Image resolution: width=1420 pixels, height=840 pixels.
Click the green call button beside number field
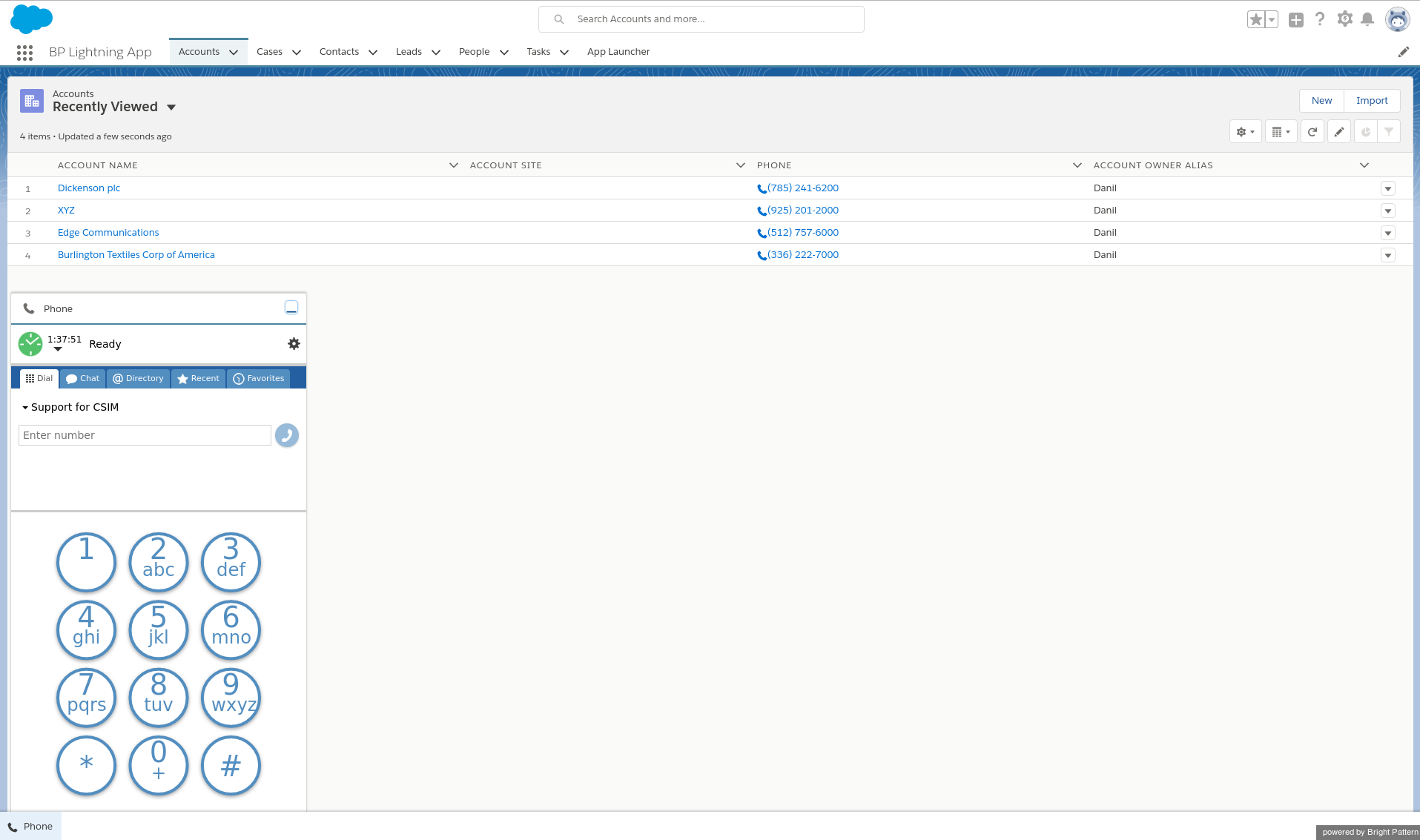coord(286,435)
